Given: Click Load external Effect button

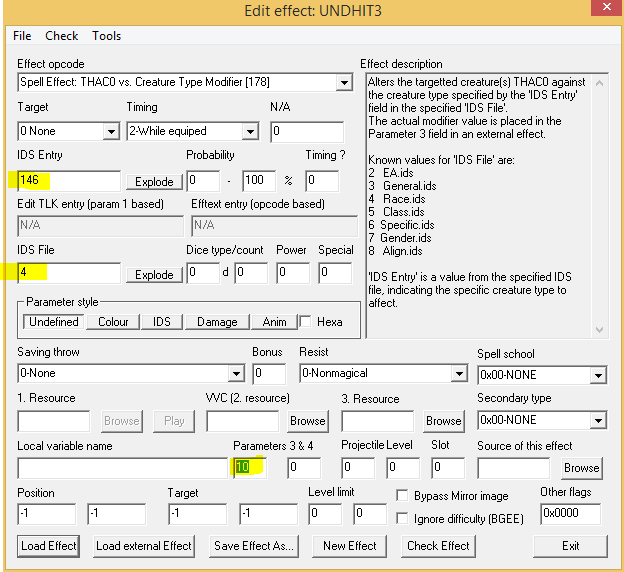Looking at the screenshot, I should (x=144, y=546).
